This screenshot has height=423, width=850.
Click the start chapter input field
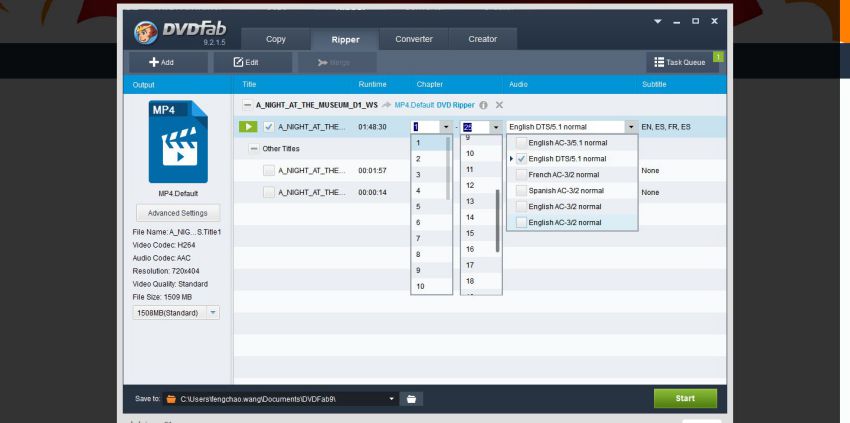[426, 127]
